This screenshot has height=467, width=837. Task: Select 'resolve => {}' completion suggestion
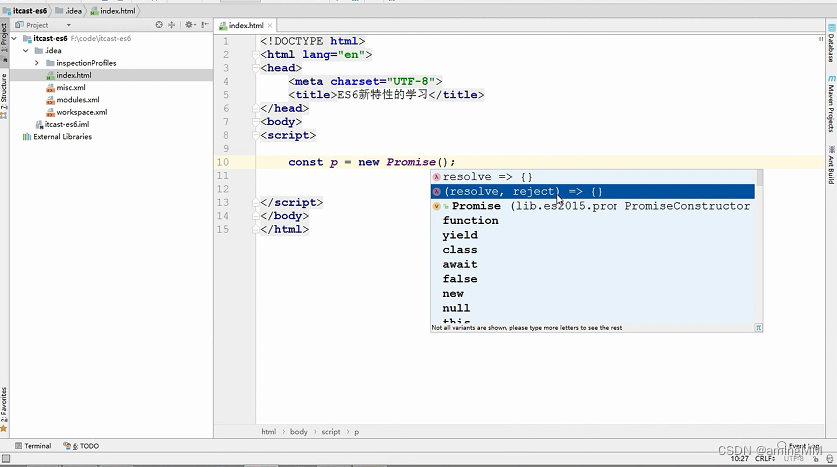(x=593, y=177)
